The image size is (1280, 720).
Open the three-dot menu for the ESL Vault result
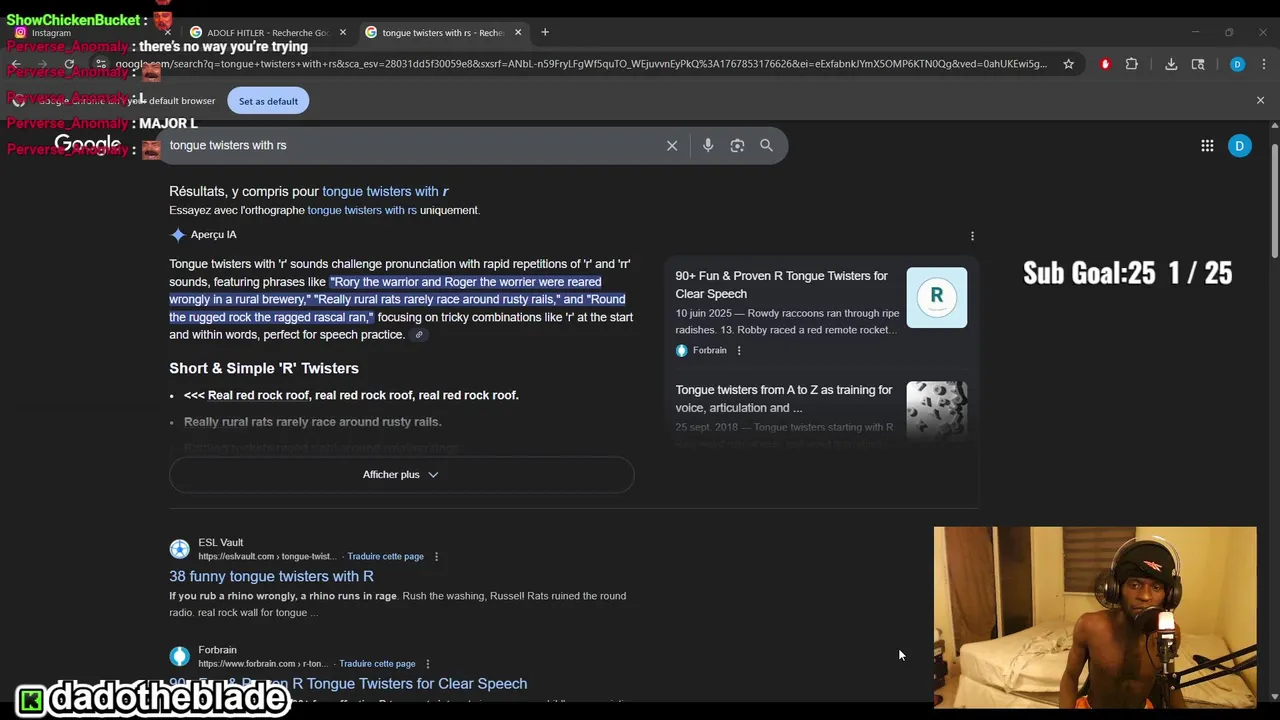pos(436,556)
